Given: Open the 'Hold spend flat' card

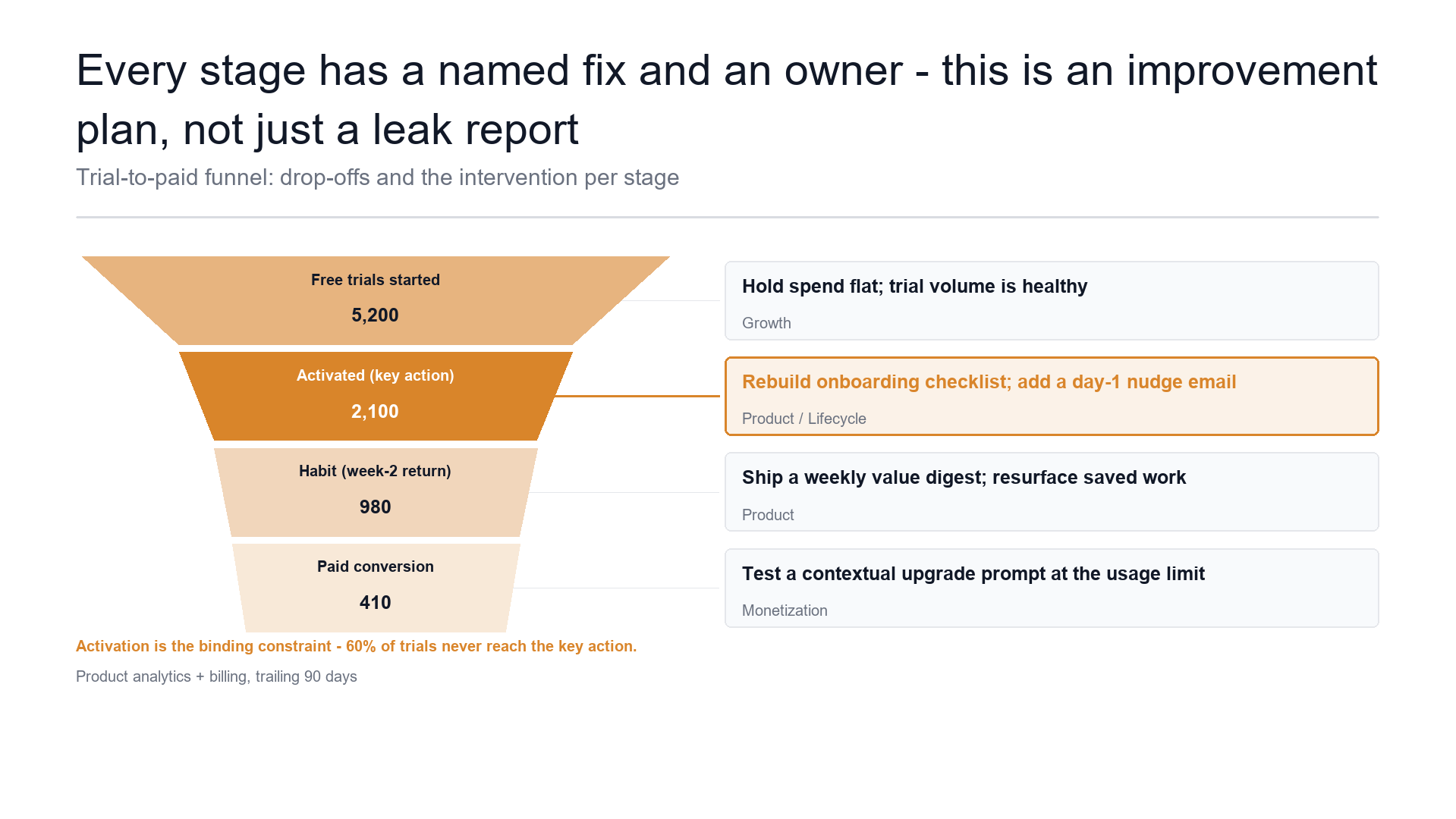Looking at the screenshot, I should (x=1052, y=301).
